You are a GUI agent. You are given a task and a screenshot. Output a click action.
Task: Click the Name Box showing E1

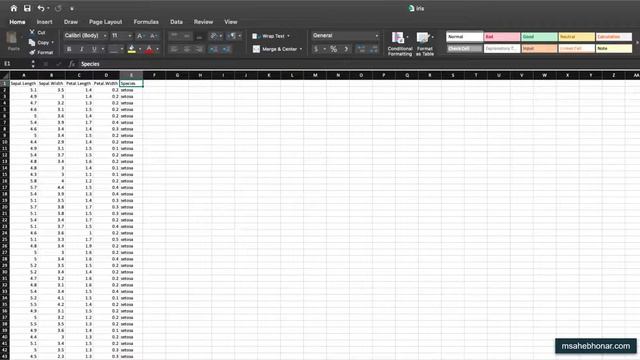pos(16,64)
